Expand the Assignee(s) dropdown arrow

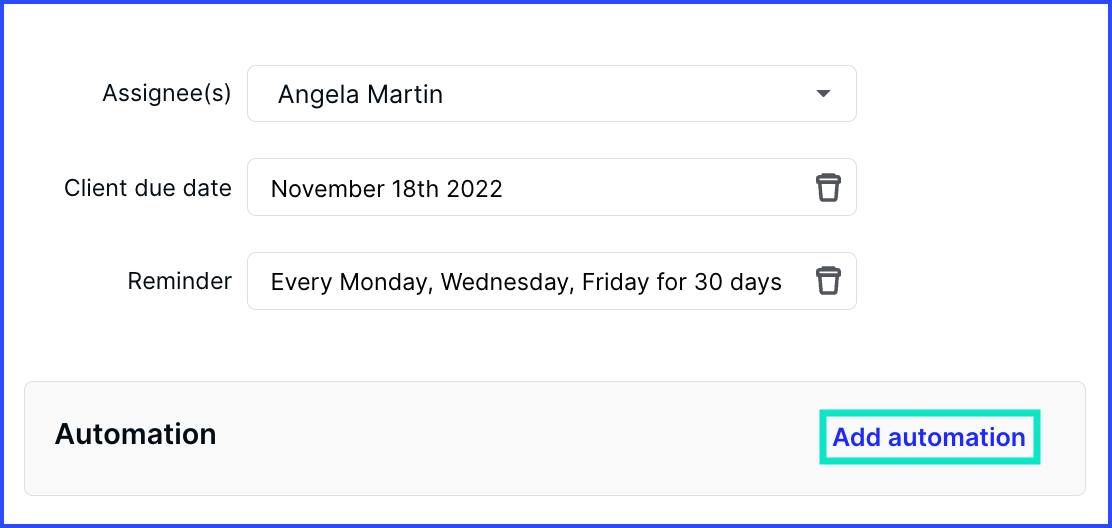823,94
